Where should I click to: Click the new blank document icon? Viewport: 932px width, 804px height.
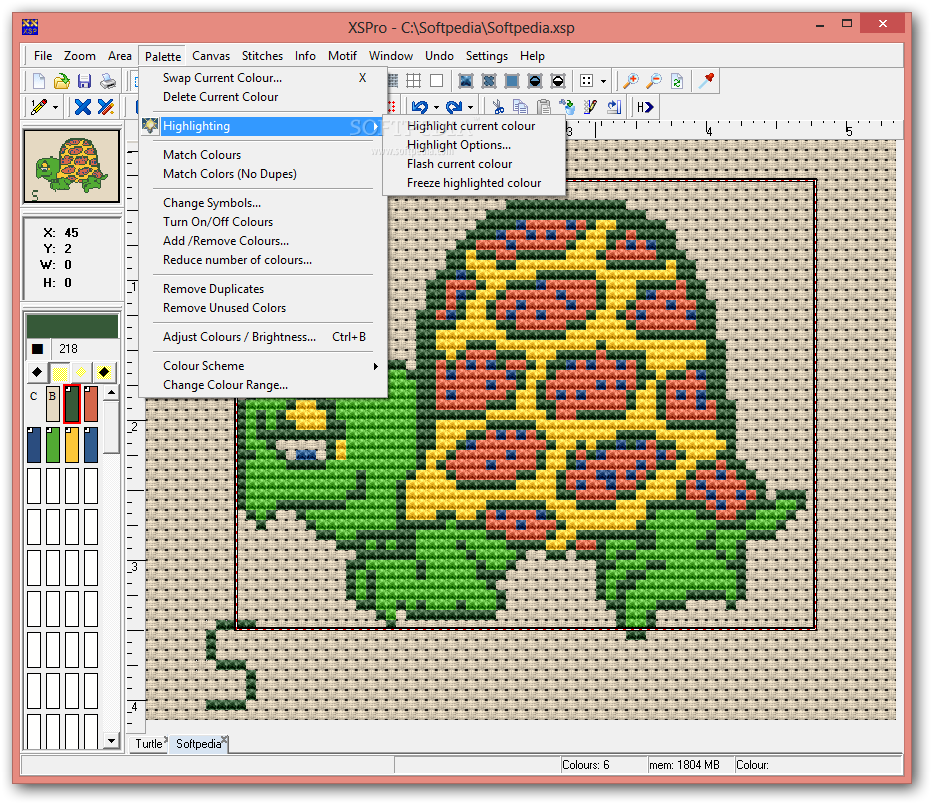pos(39,81)
